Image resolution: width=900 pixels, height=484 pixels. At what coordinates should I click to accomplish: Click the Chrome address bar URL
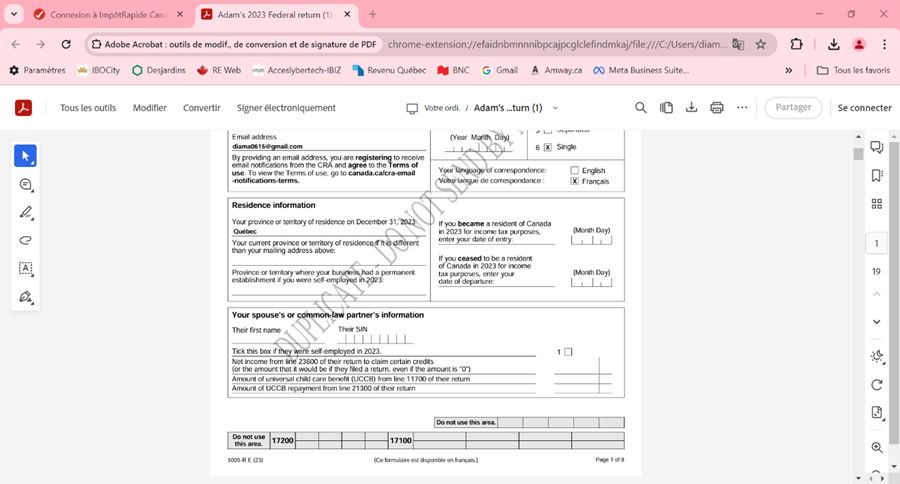pyautogui.click(x=557, y=44)
